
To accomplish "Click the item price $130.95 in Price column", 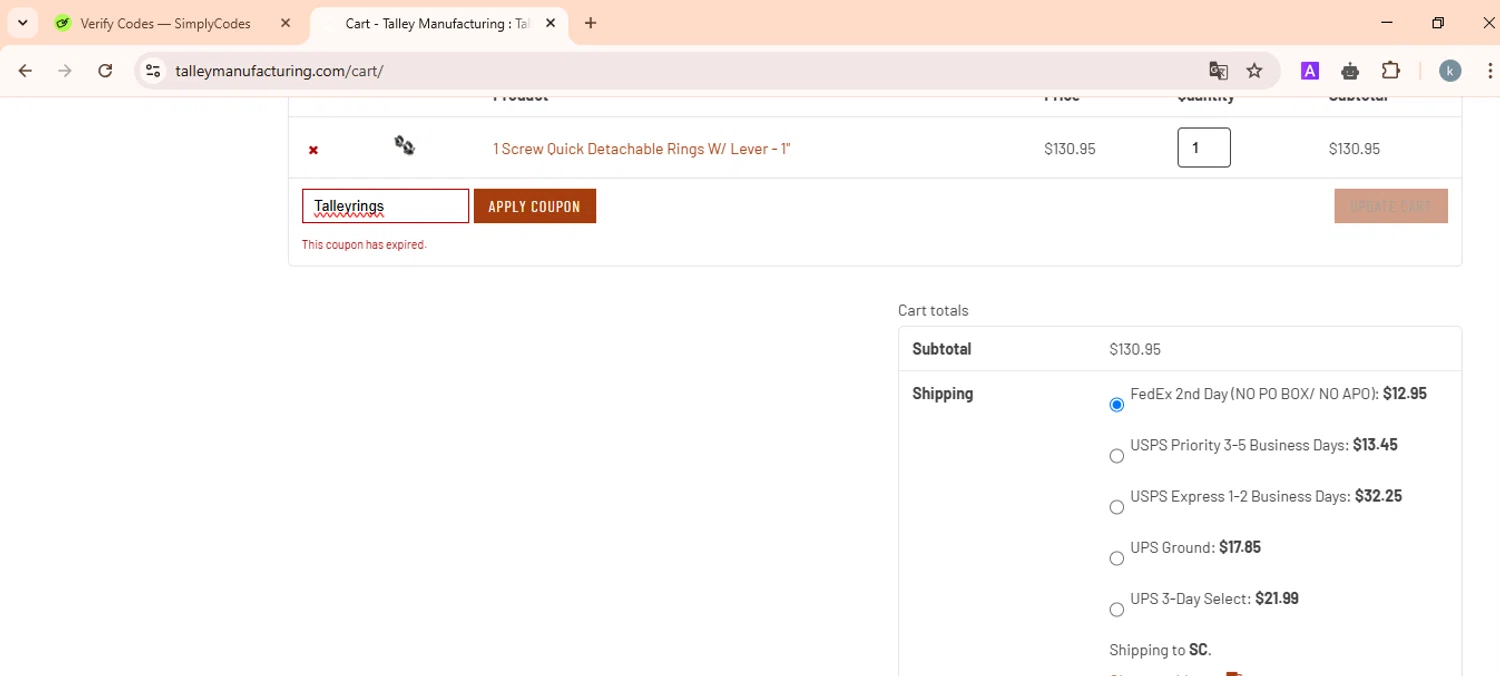I will point(1070,149).
